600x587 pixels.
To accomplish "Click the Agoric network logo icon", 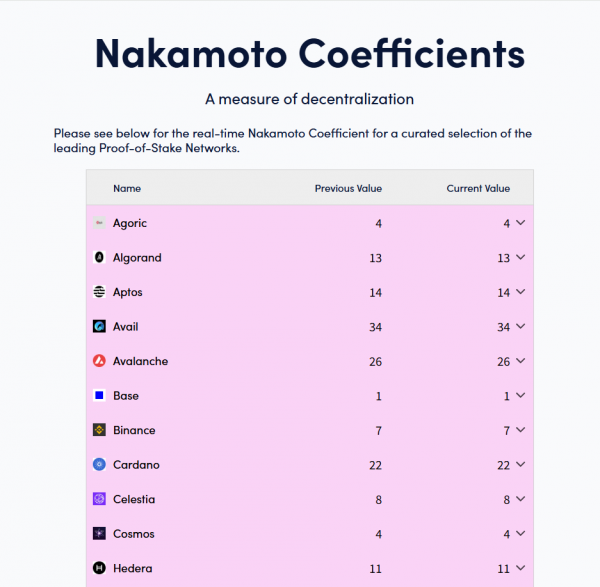I will coord(99,223).
